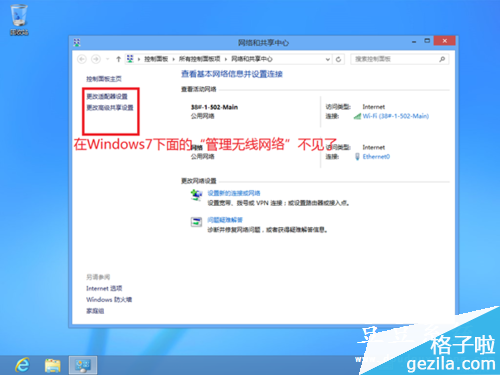
Task: Open 设置新的连接或网络 link
Action: [234, 193]
